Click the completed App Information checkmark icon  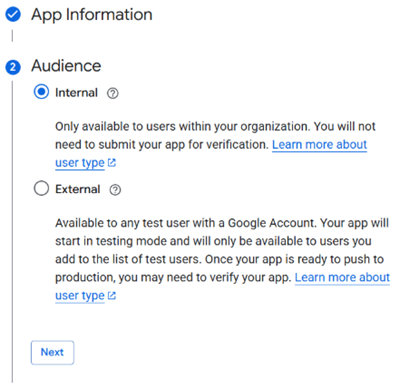click(x=13, y=15)
